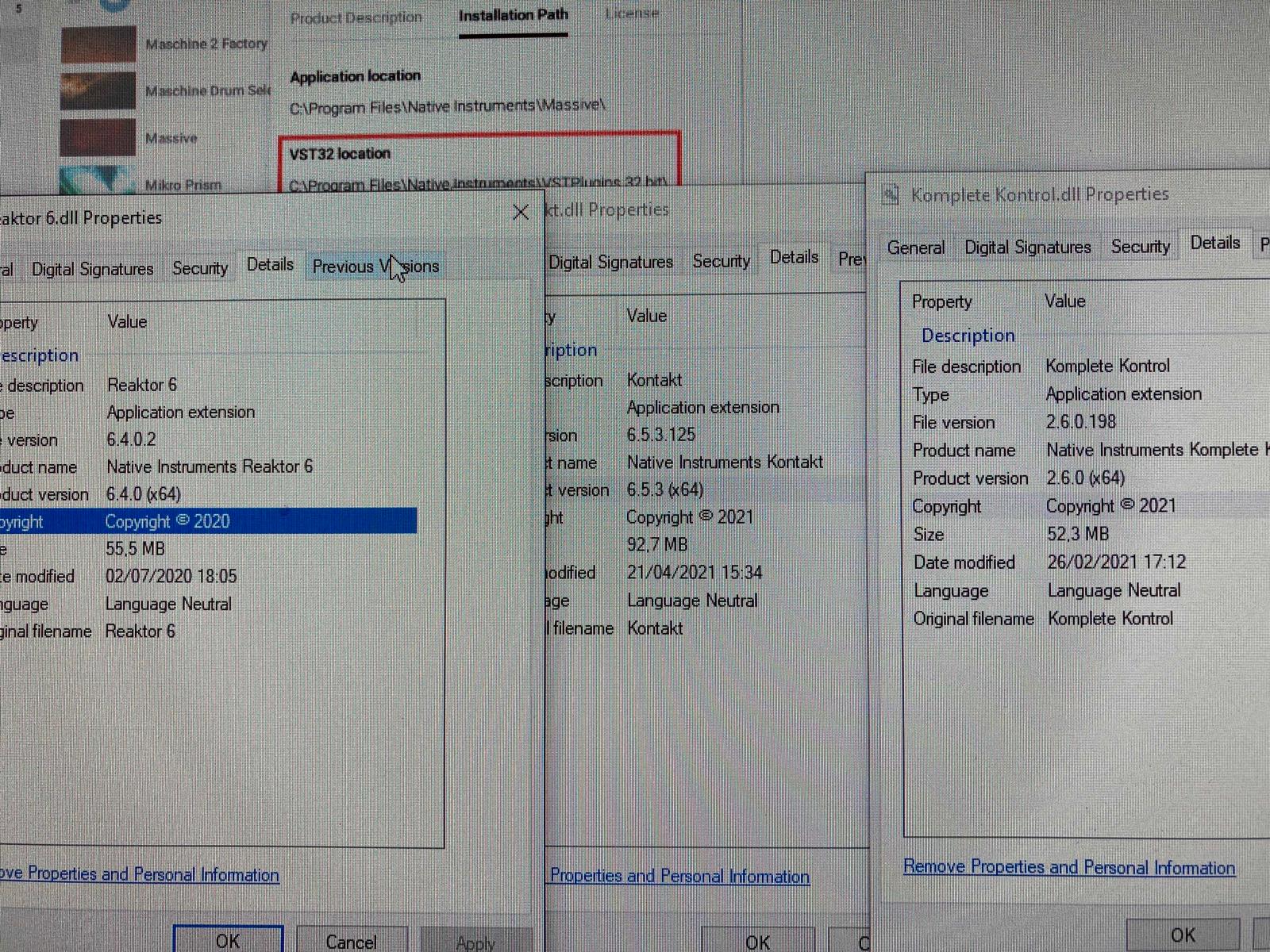Click Value column header in Reaktor 6.dll Properties
The width and height of the screenshot is (1270, 952).
point(127,321)
